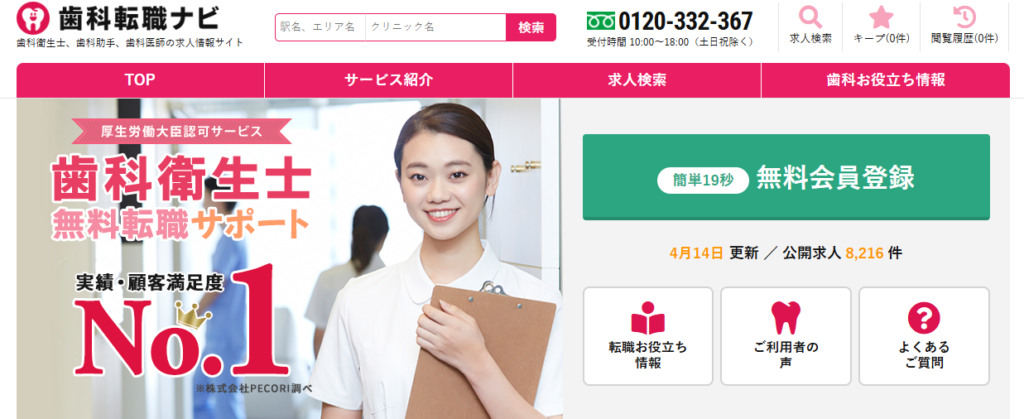Click the pink 検索 button
Screen dimensions: 1024x419
531,27
